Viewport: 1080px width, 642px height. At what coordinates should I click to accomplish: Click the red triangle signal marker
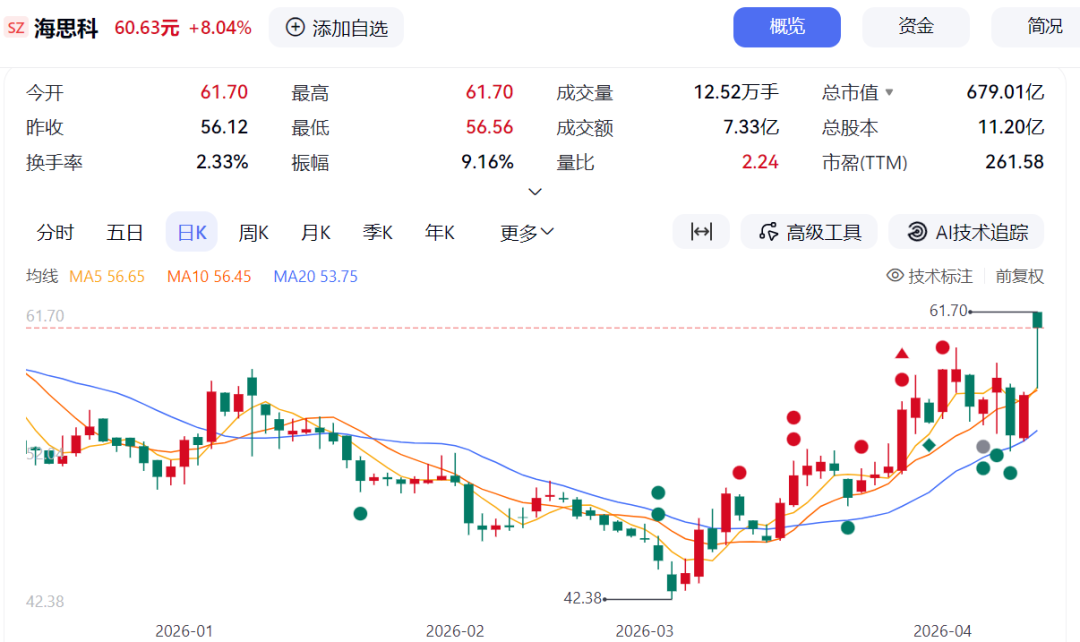[x=902, y=353]
